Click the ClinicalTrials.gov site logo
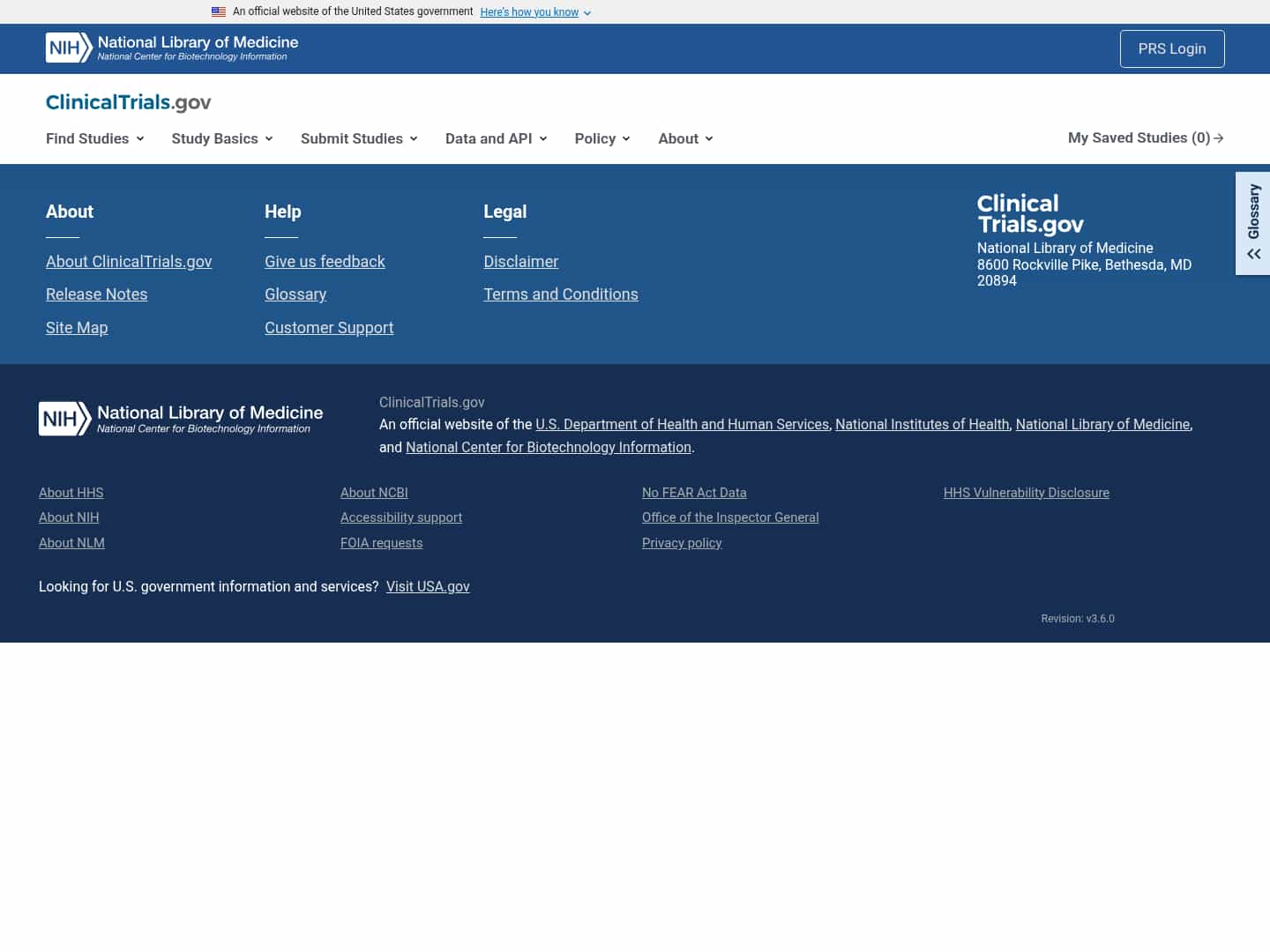This screenshot has width=1270, height=952. click(x=129, y=102)
